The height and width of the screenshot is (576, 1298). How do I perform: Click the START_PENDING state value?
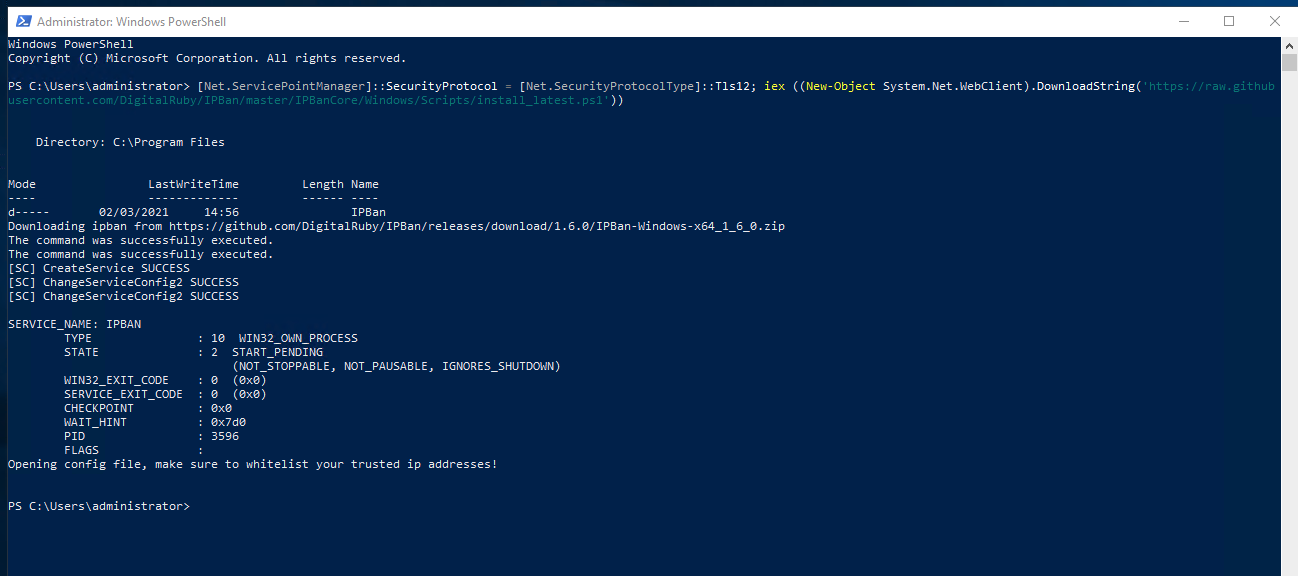click(277, 353)
